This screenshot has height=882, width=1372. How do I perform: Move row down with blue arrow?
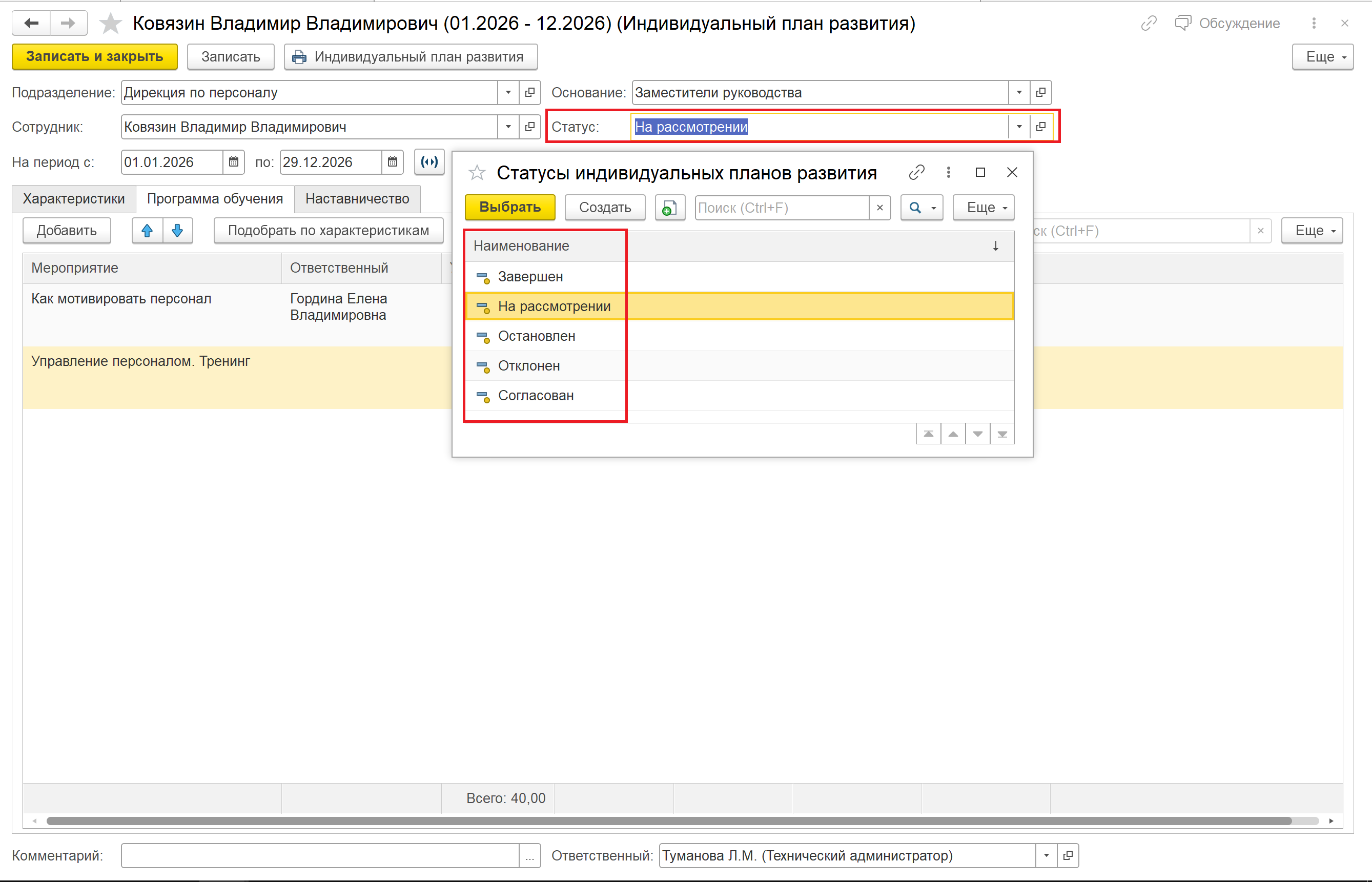pos(177,231)
